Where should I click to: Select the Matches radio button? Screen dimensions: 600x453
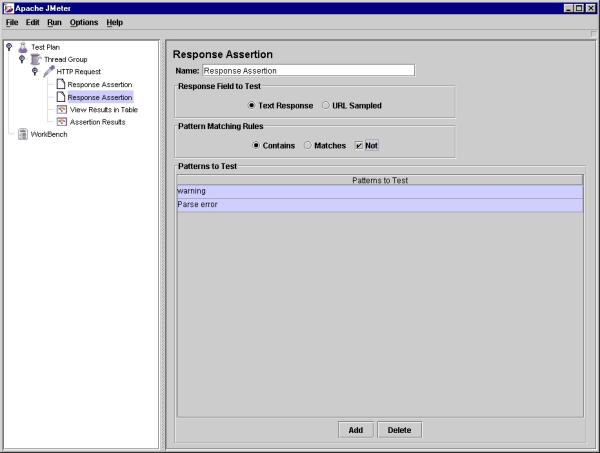tap(308, 145)
